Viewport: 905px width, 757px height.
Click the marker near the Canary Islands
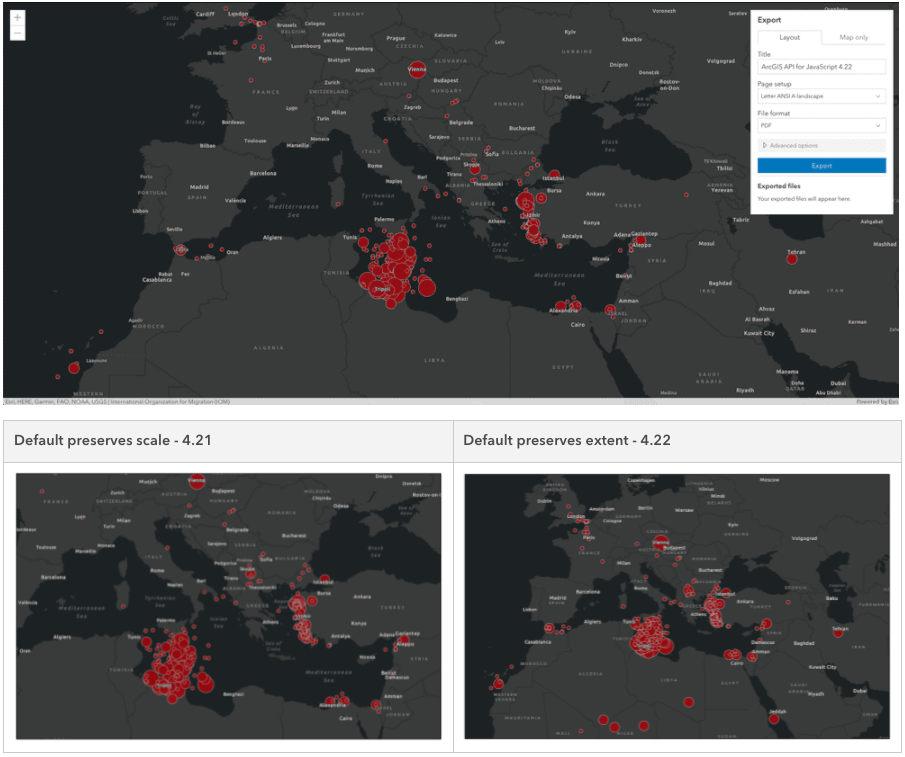pos(72,367)
